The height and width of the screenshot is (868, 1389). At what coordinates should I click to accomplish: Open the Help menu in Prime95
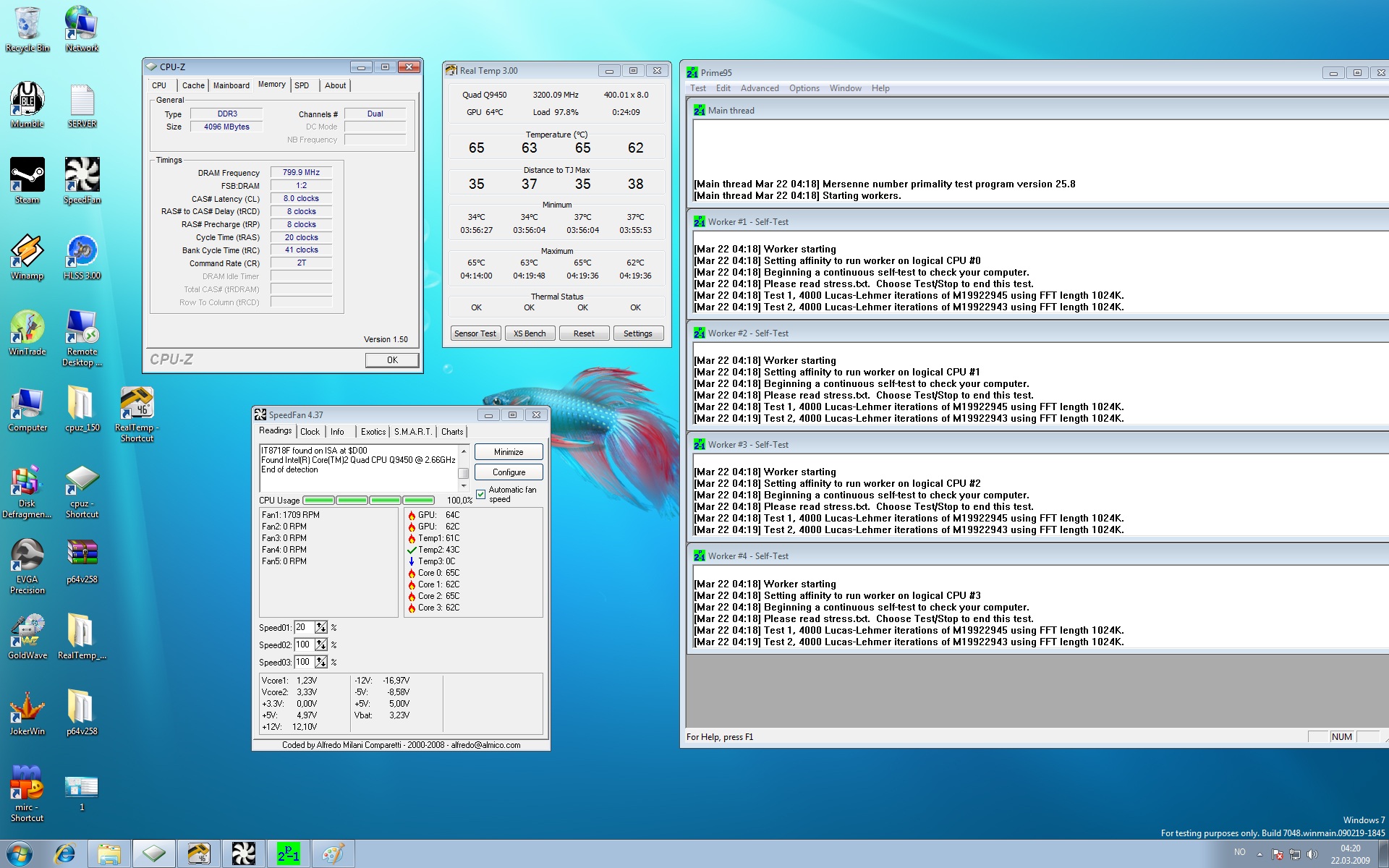880,88
